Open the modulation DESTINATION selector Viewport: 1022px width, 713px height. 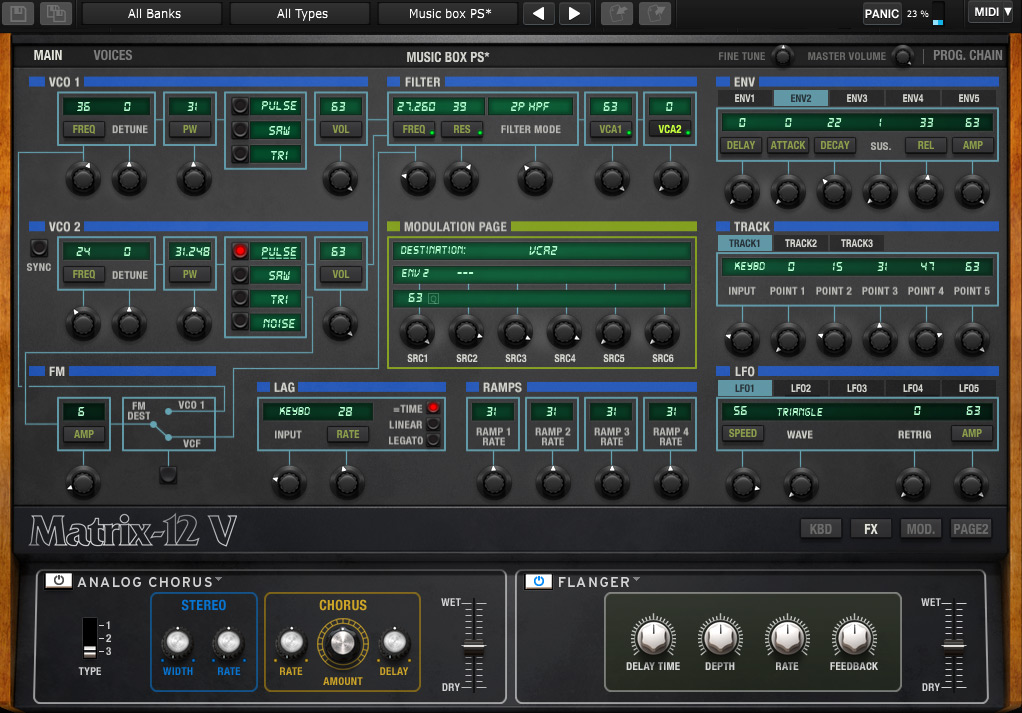(x=541, y=250)
